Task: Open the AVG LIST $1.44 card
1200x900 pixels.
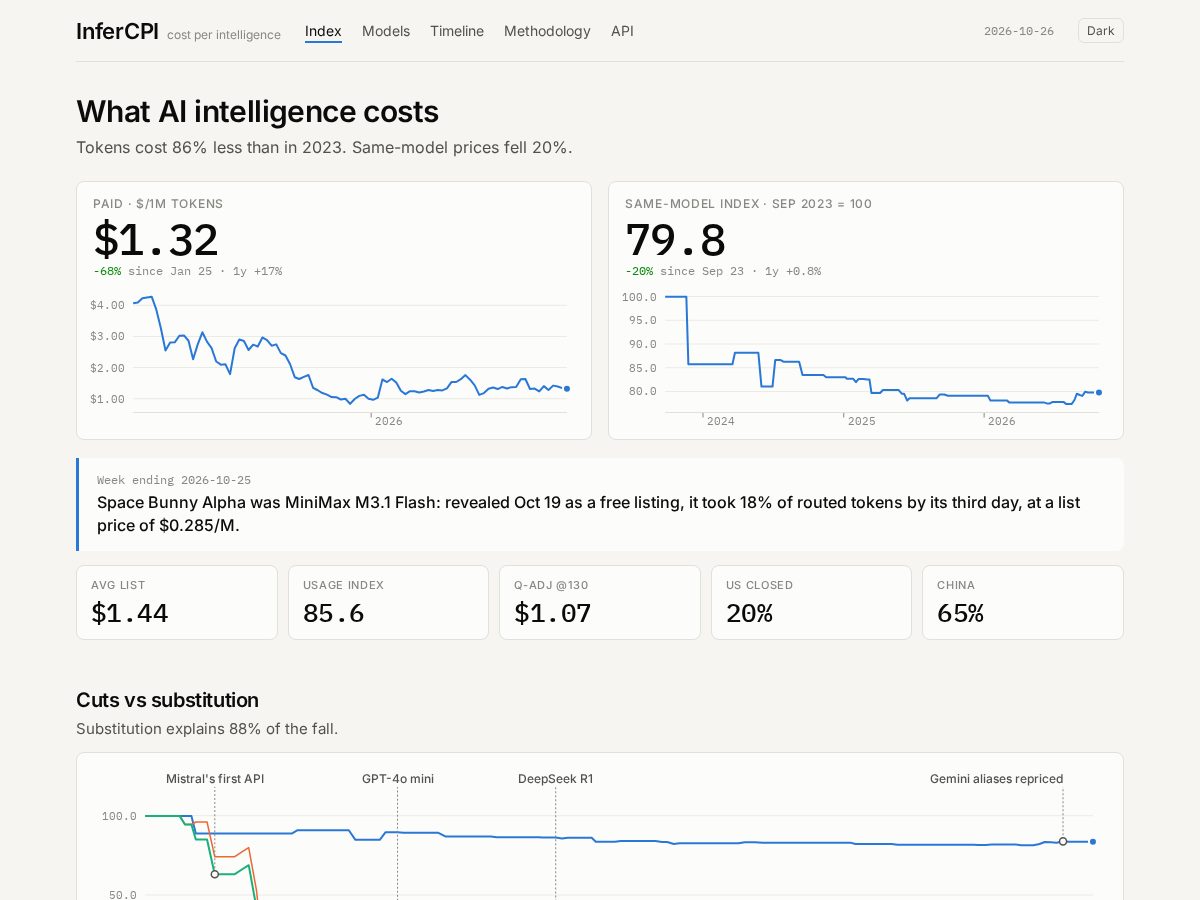Action: point(177,602)
